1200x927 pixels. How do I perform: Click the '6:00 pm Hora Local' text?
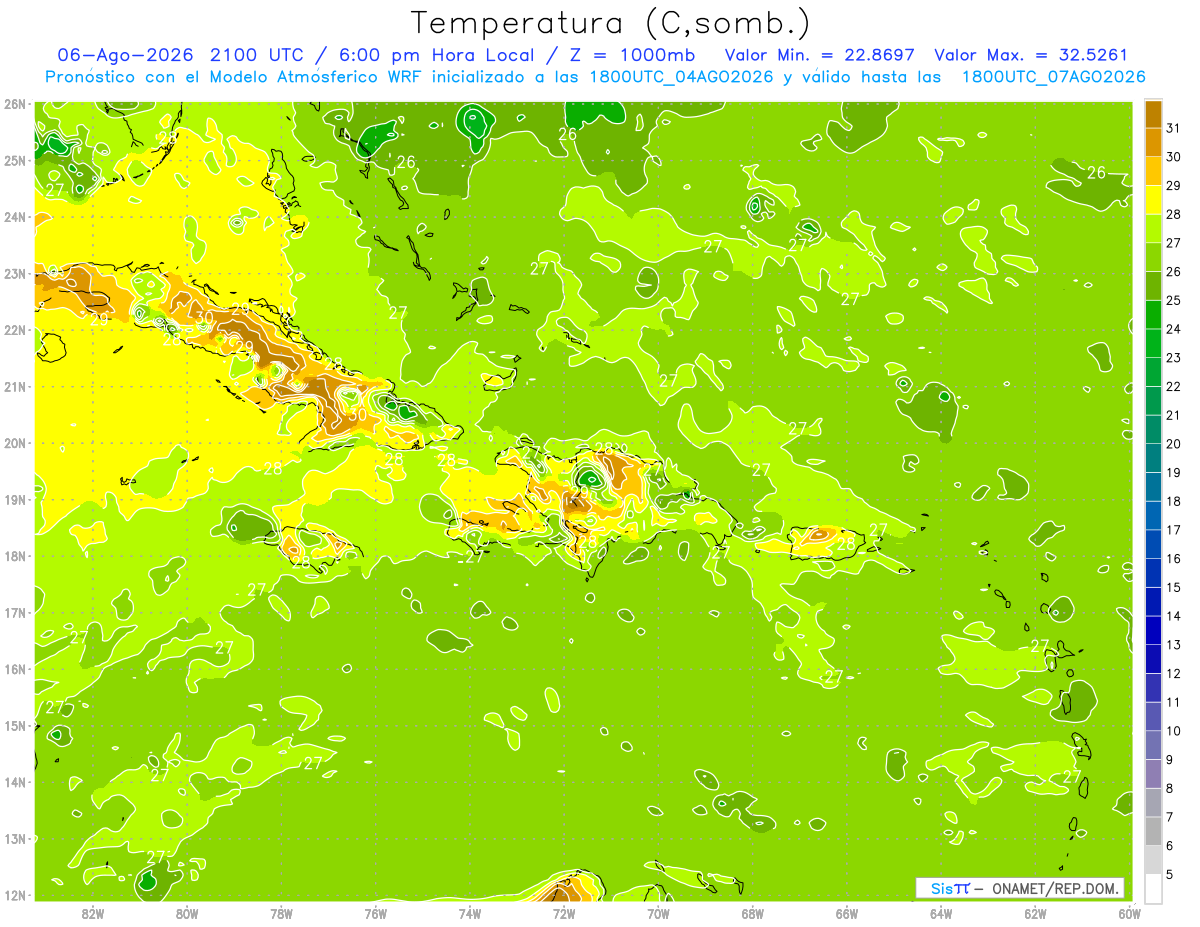coord(440,55)
